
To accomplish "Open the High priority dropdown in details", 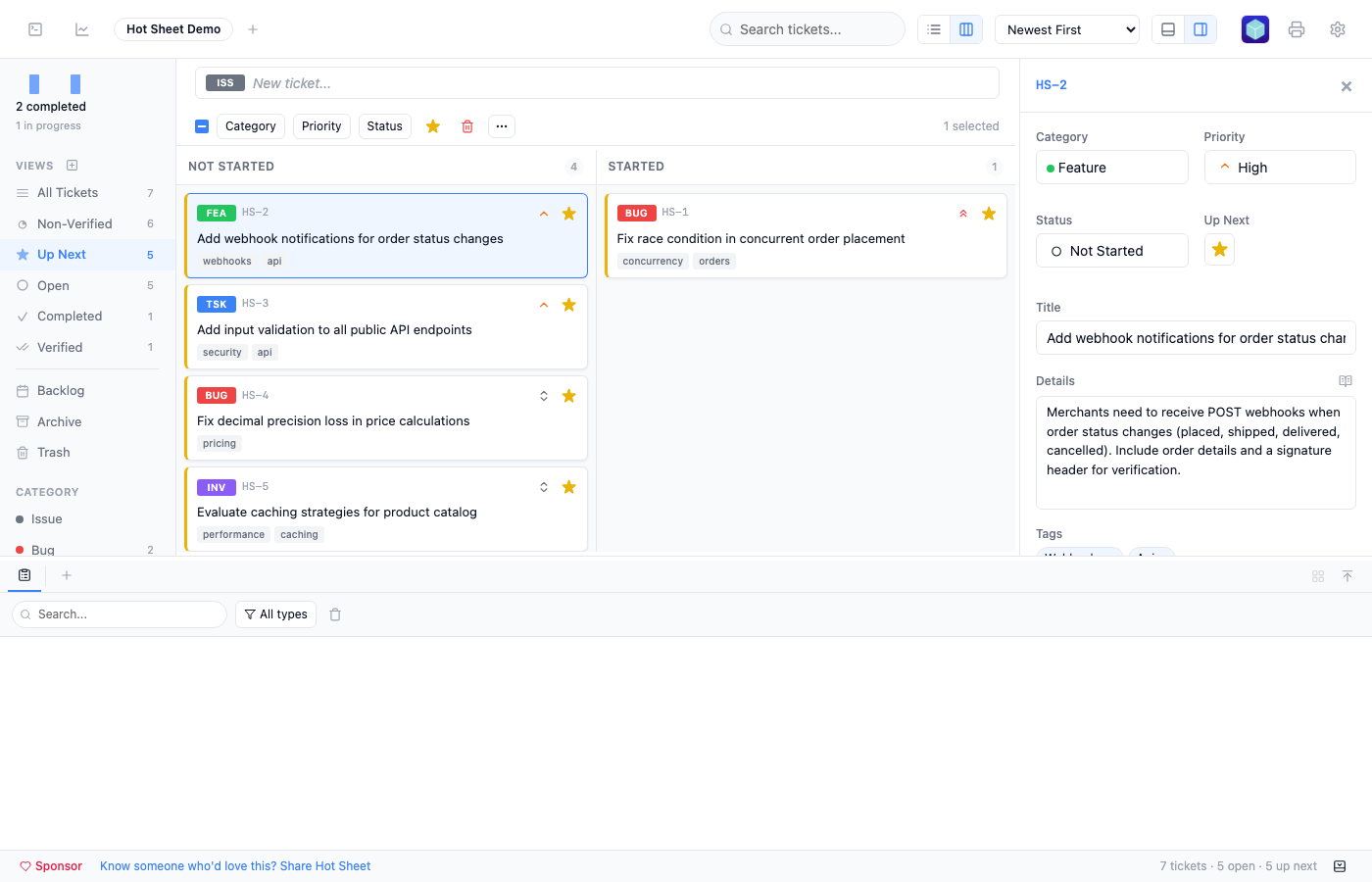I will (1280, 168).
